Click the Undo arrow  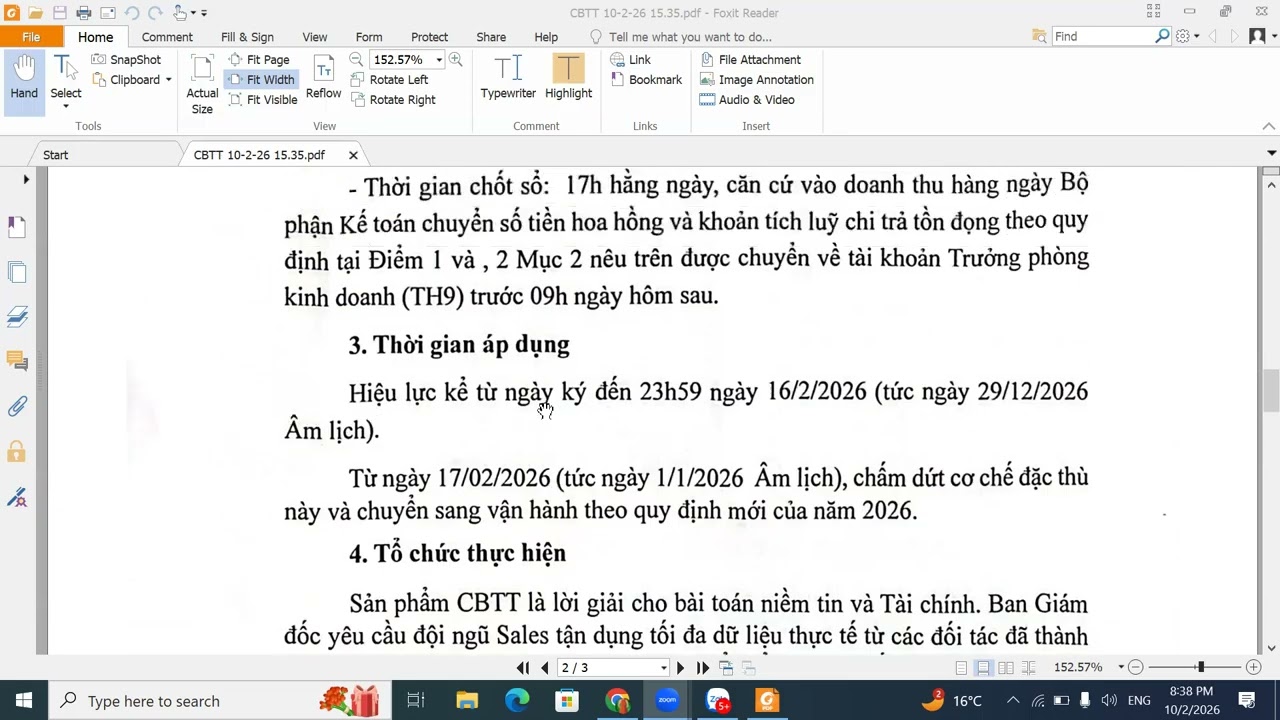(132, 13)
